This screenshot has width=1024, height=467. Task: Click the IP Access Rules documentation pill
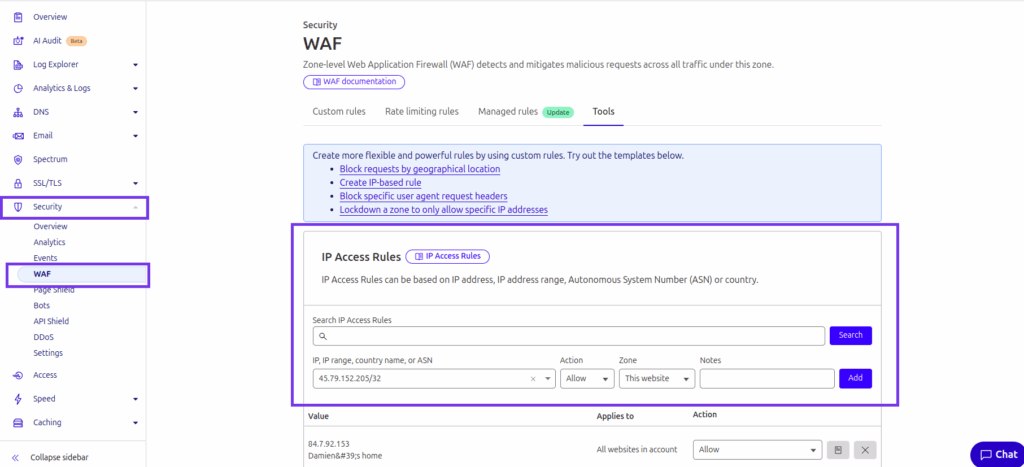pyautogui.click(x=447, y=257)
